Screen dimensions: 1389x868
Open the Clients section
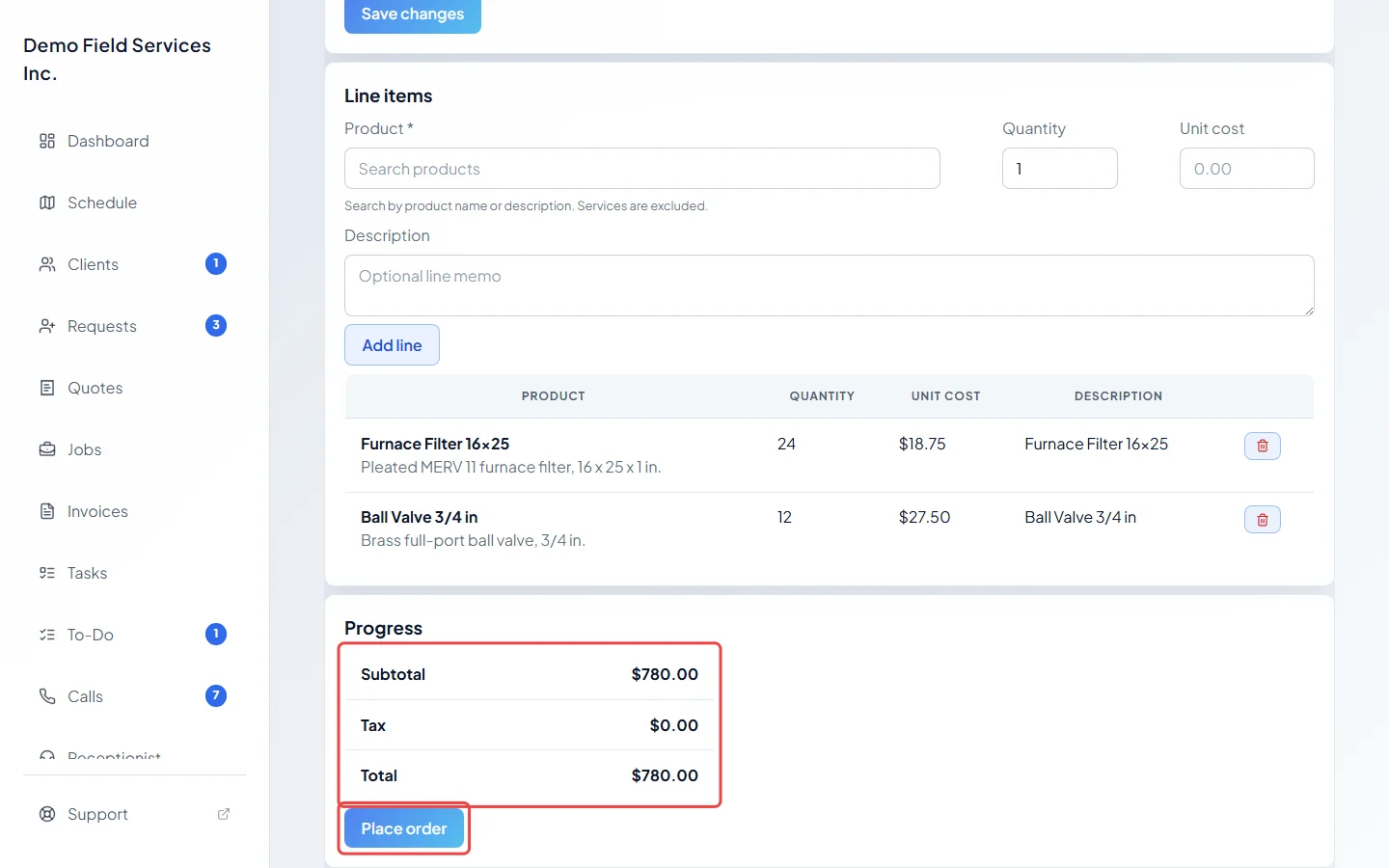tap(135, 264)
